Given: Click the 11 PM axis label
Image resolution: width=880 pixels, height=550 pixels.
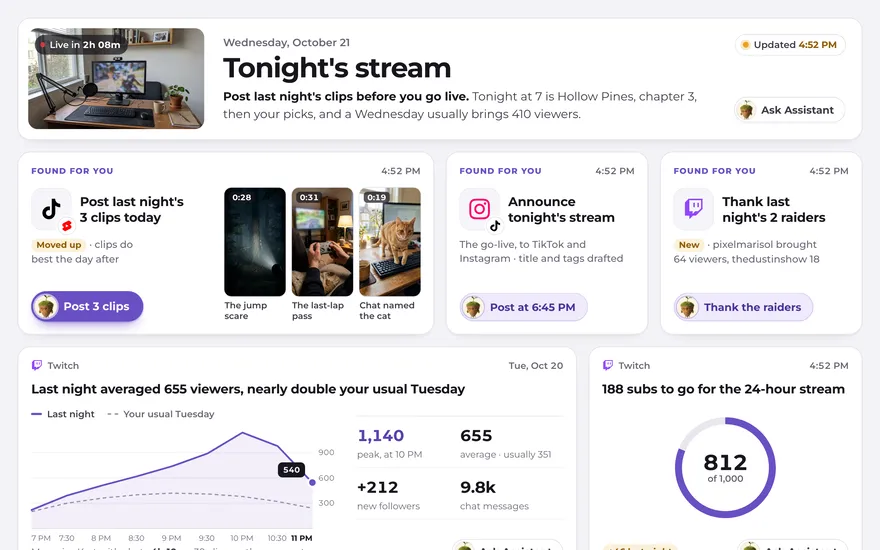Looking at the screenshot, I should 301,538.
